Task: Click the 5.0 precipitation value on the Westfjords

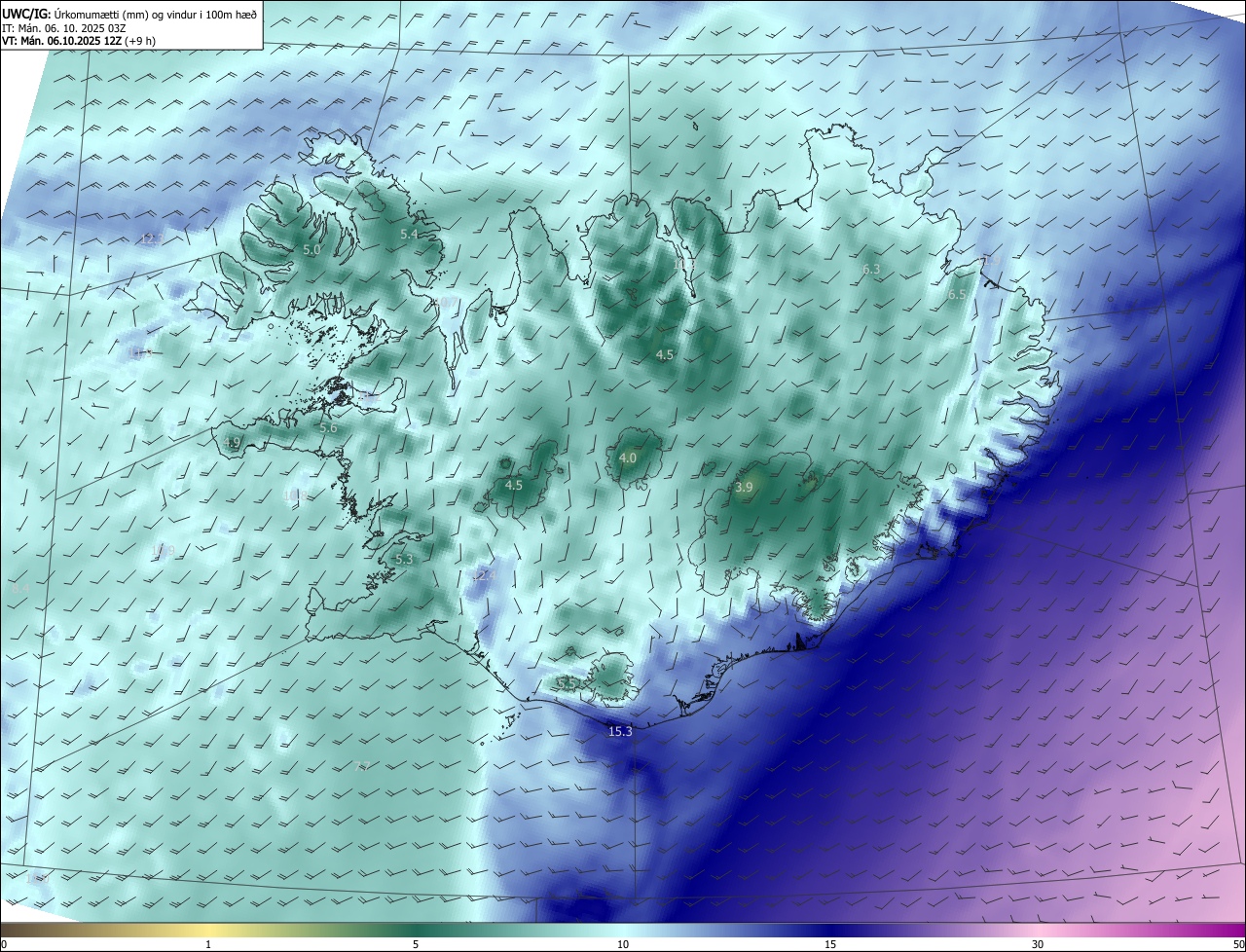Action: pyautogui.click(x=311, y=250)
